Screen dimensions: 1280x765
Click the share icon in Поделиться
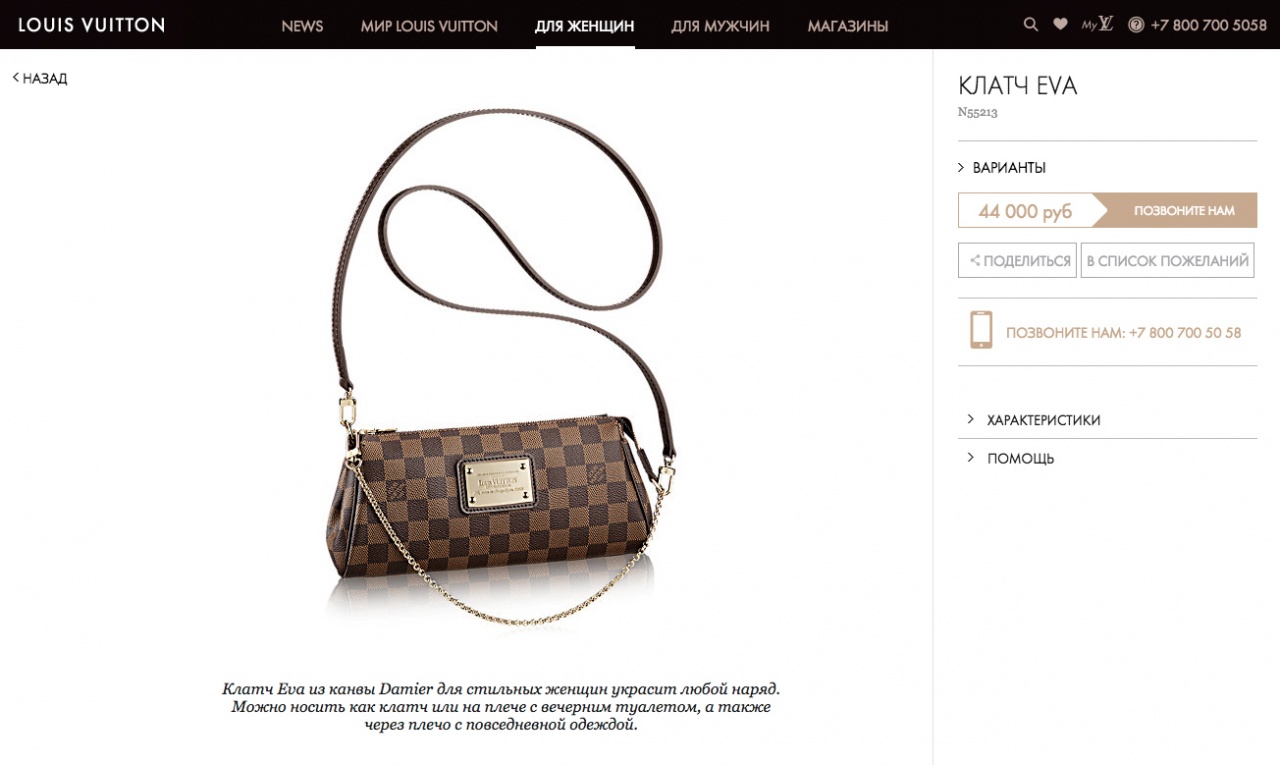(x=975, y=261)
